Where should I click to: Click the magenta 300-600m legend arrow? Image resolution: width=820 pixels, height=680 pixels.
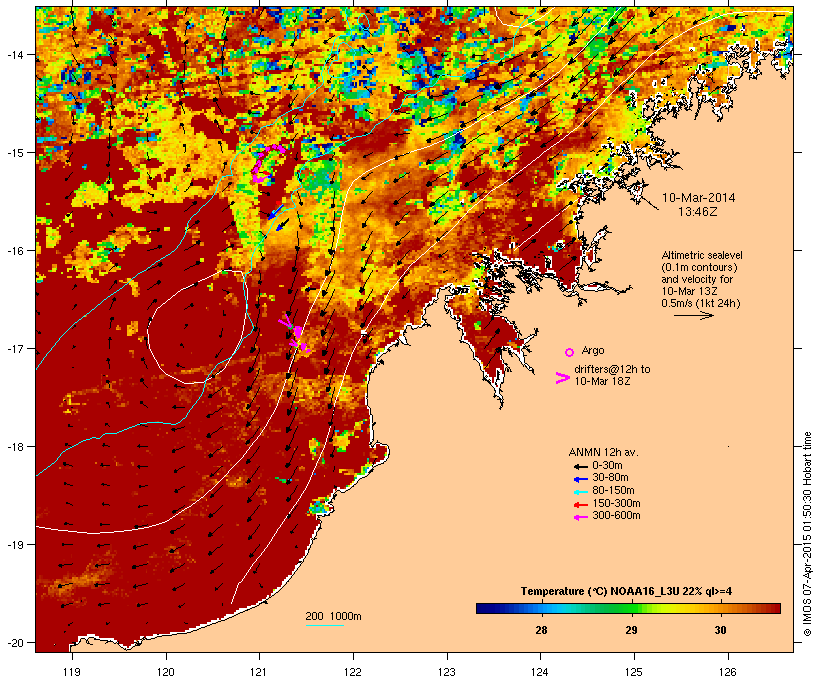580,517
